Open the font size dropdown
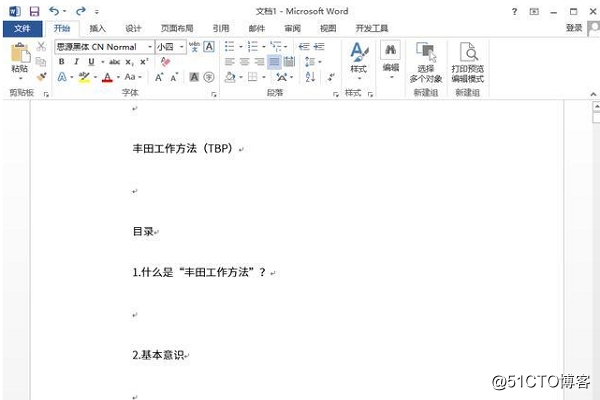600x400 pixels. [182, 47]
